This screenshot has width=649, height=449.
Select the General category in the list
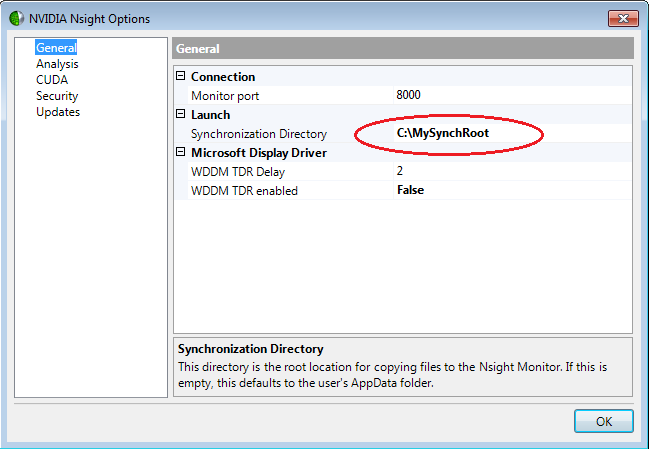pyautogui.click(x=56, y=48)
